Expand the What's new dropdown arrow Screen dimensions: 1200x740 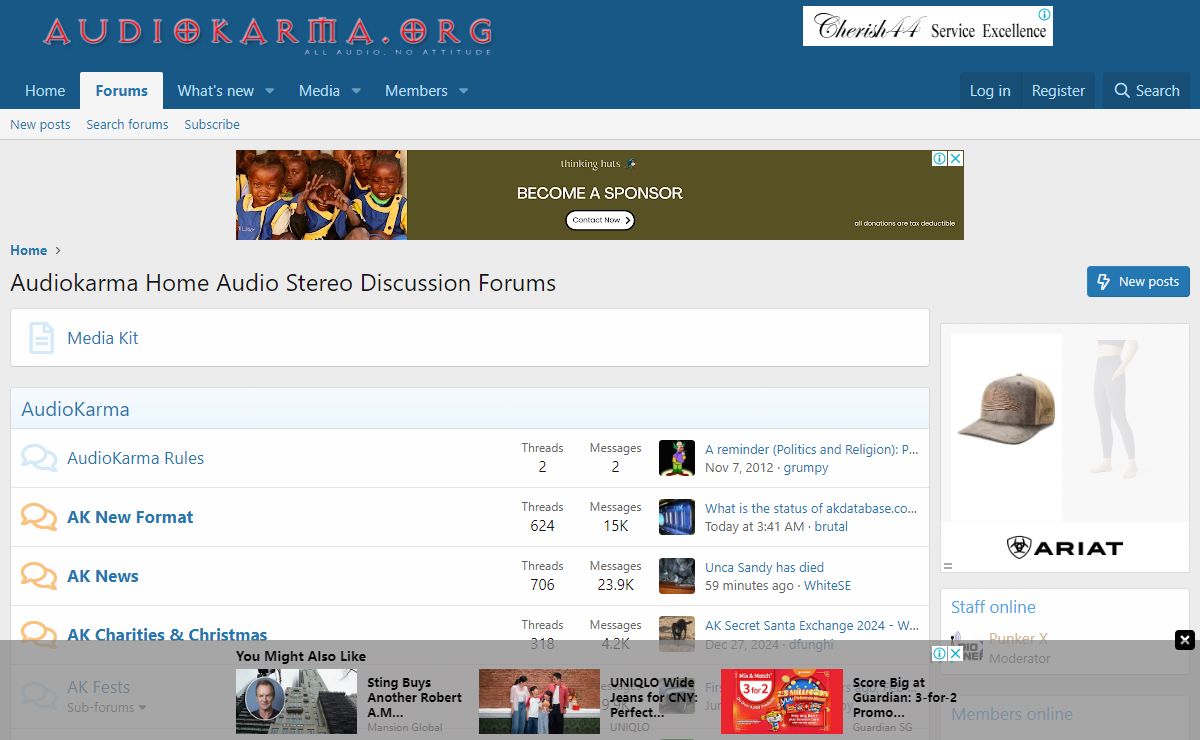point(269,91)
